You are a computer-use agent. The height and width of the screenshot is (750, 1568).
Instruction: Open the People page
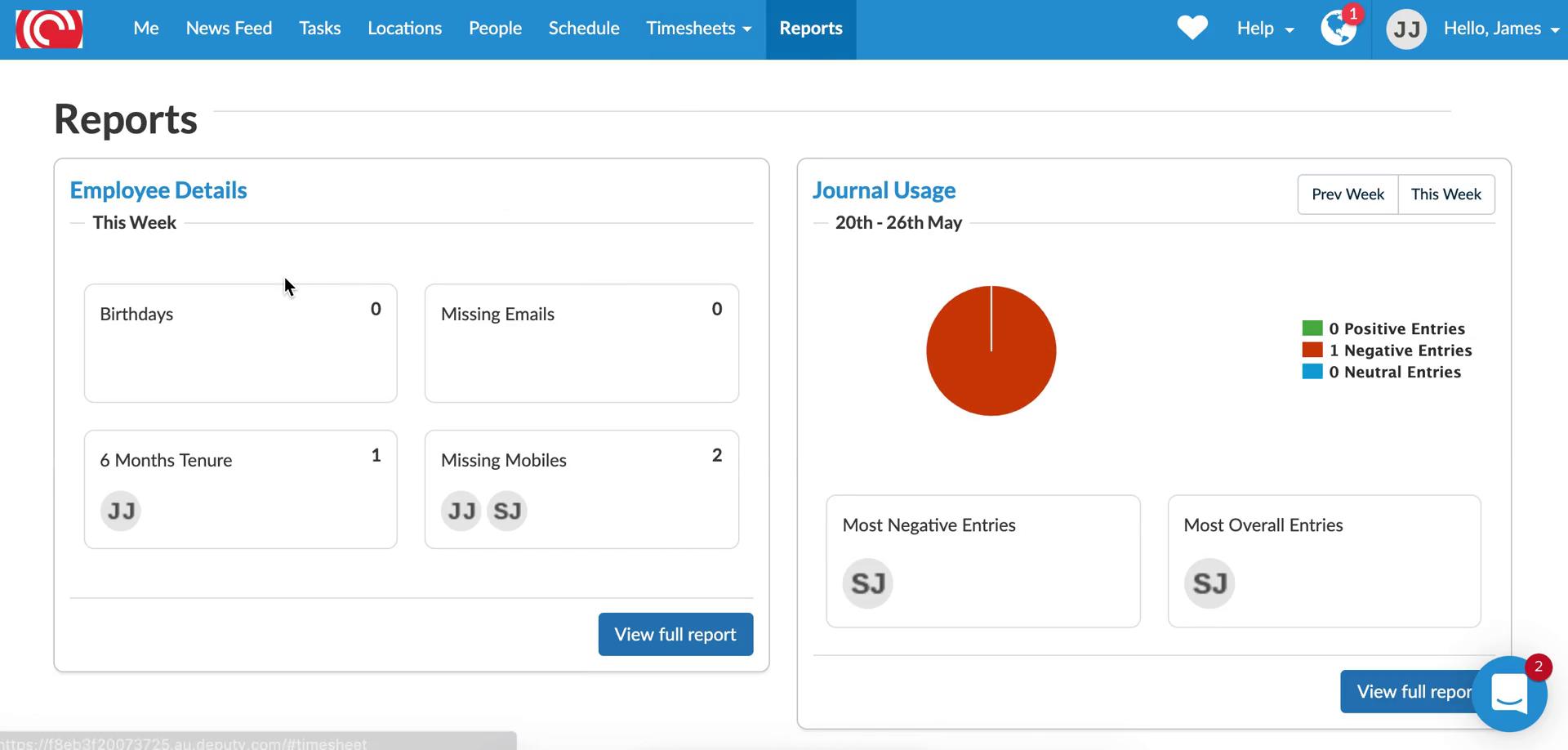tap(495, 29)
